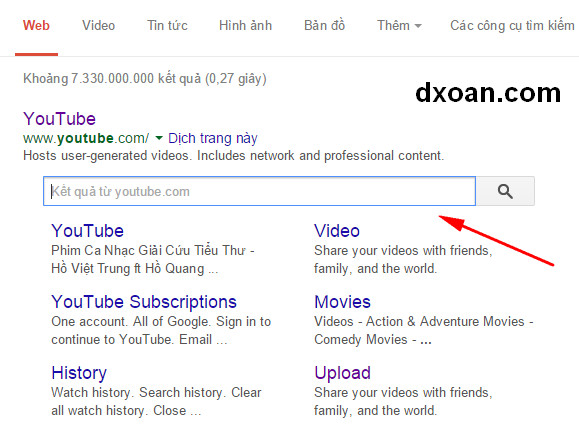
Task: Select the Web search tab
Action: pyautogui.click(x=36, y=25)
